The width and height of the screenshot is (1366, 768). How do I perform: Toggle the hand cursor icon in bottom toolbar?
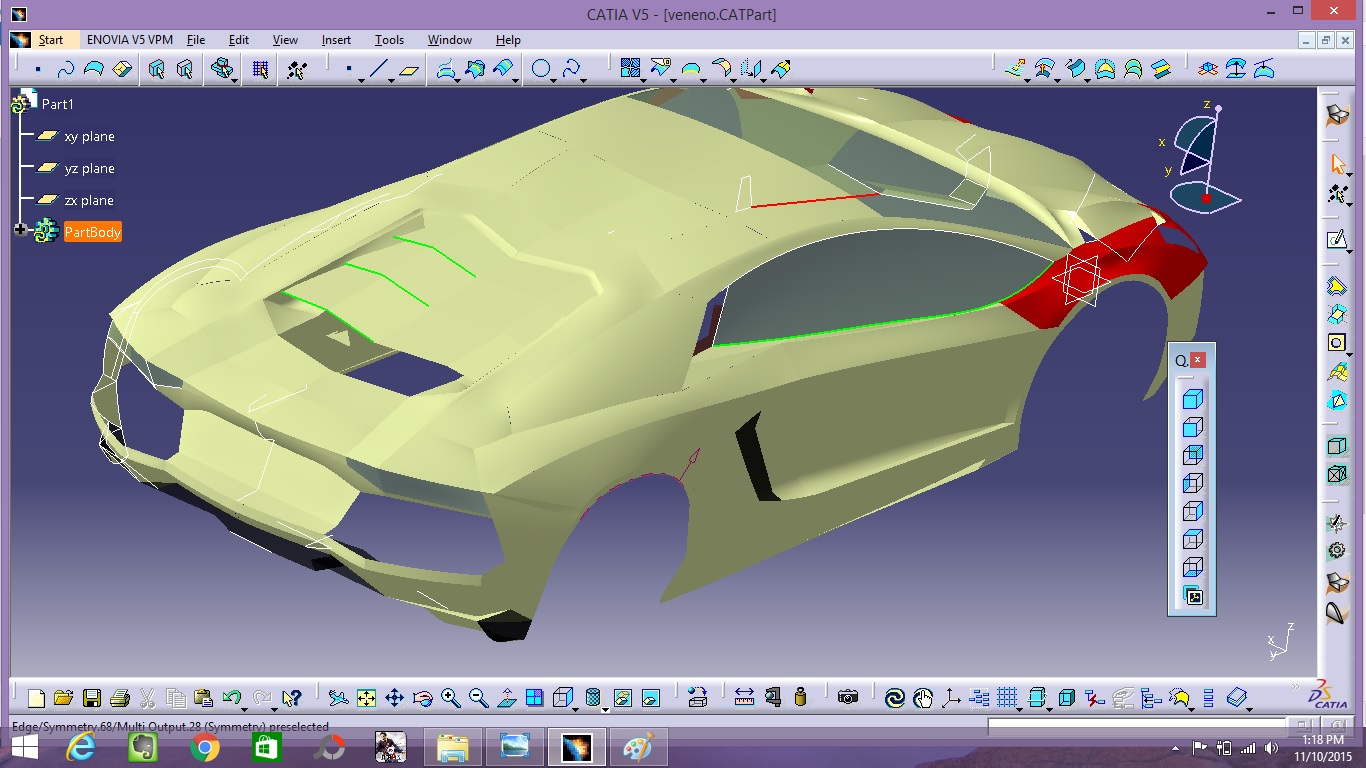point(922,697)
